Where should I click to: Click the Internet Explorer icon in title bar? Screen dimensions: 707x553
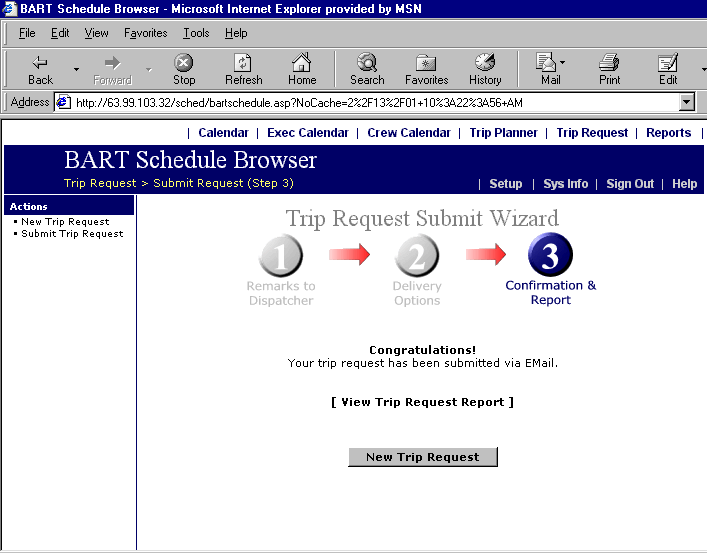coord(10,9)
